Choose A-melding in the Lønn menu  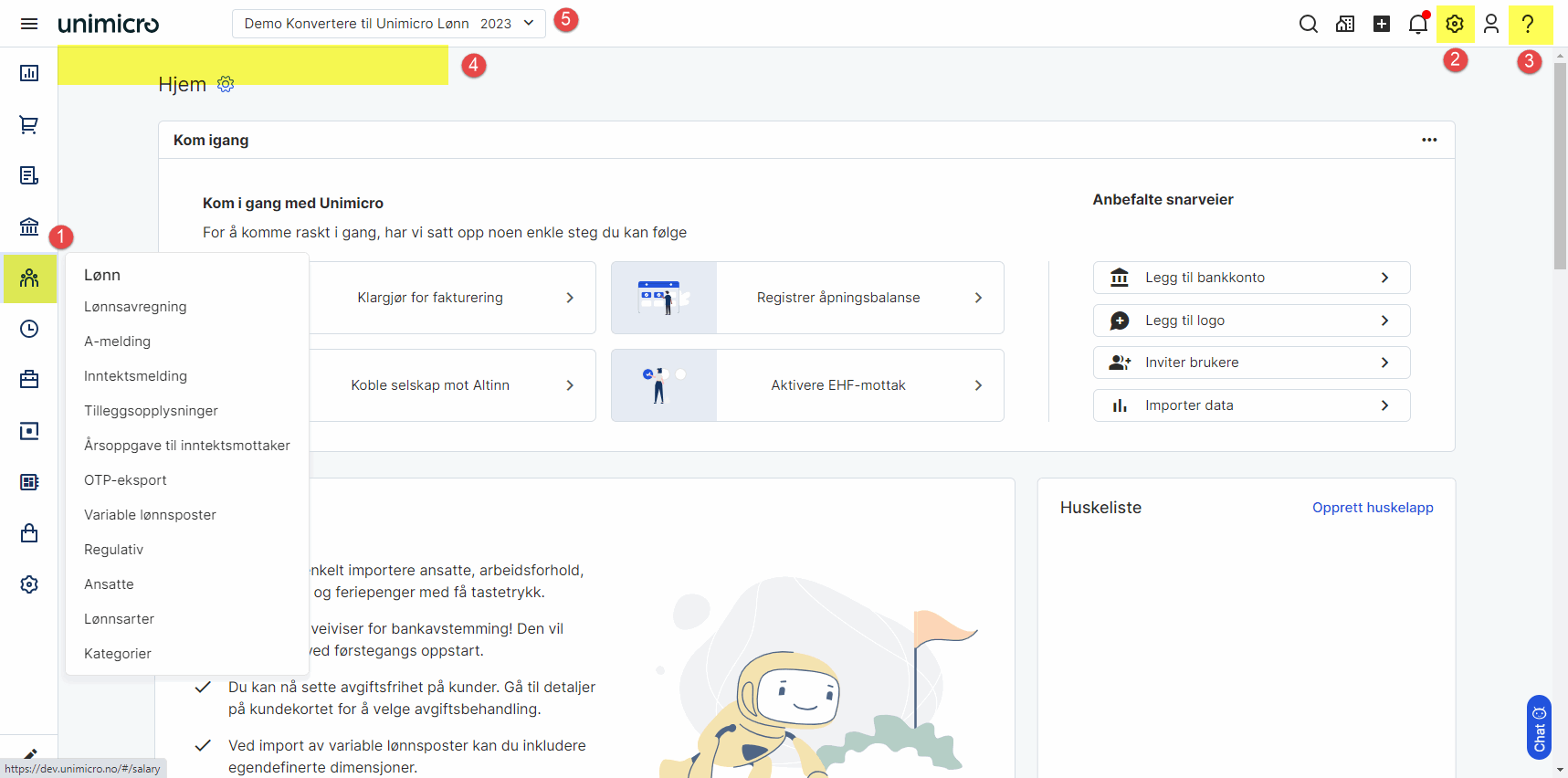pos(117,342)
